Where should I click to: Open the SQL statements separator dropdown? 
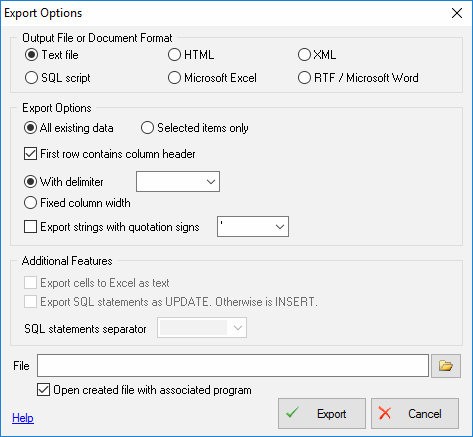coord(202,328)
